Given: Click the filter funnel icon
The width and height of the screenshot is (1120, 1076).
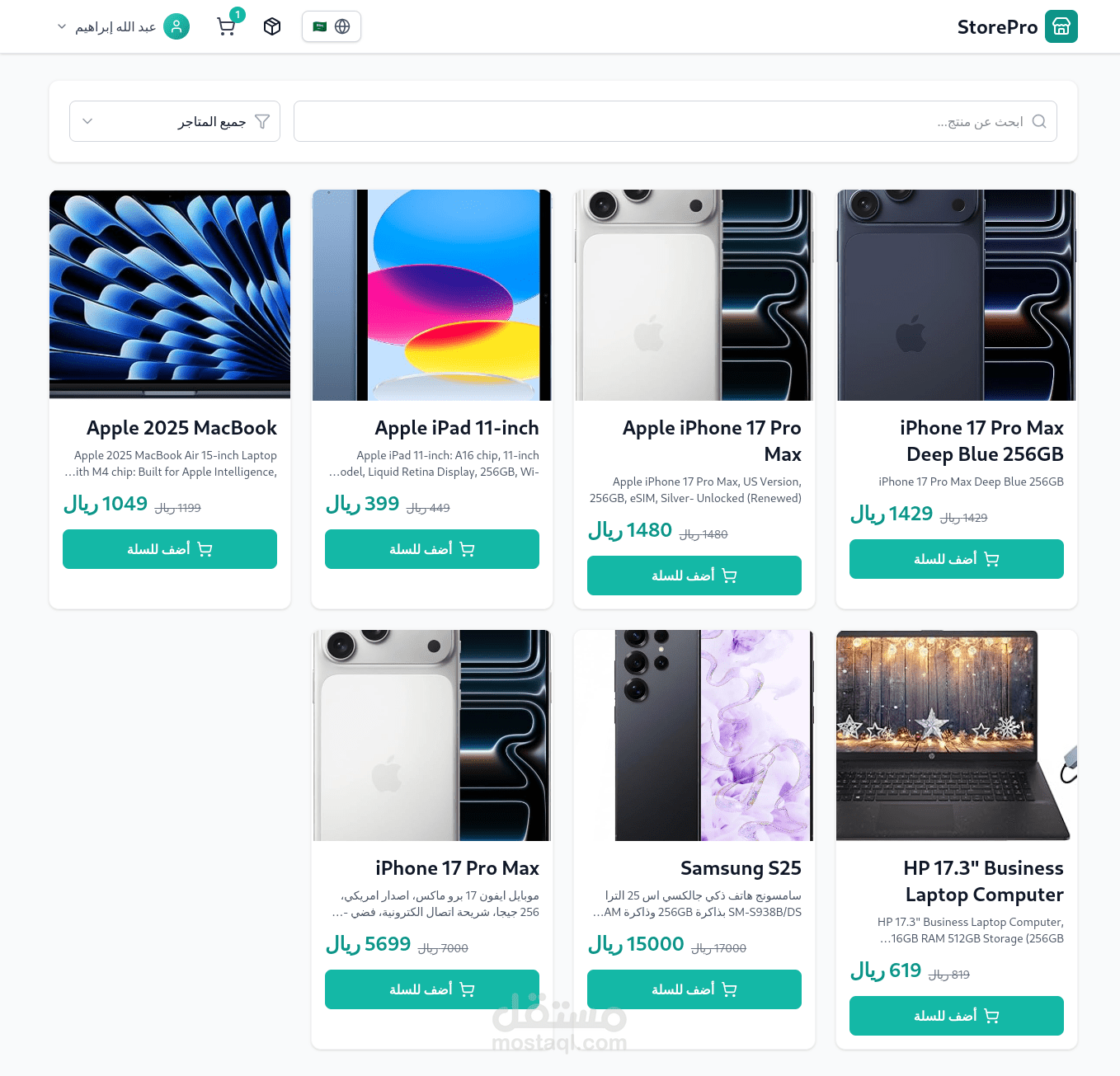Looking at the screenshot, I should coord(262,121).
